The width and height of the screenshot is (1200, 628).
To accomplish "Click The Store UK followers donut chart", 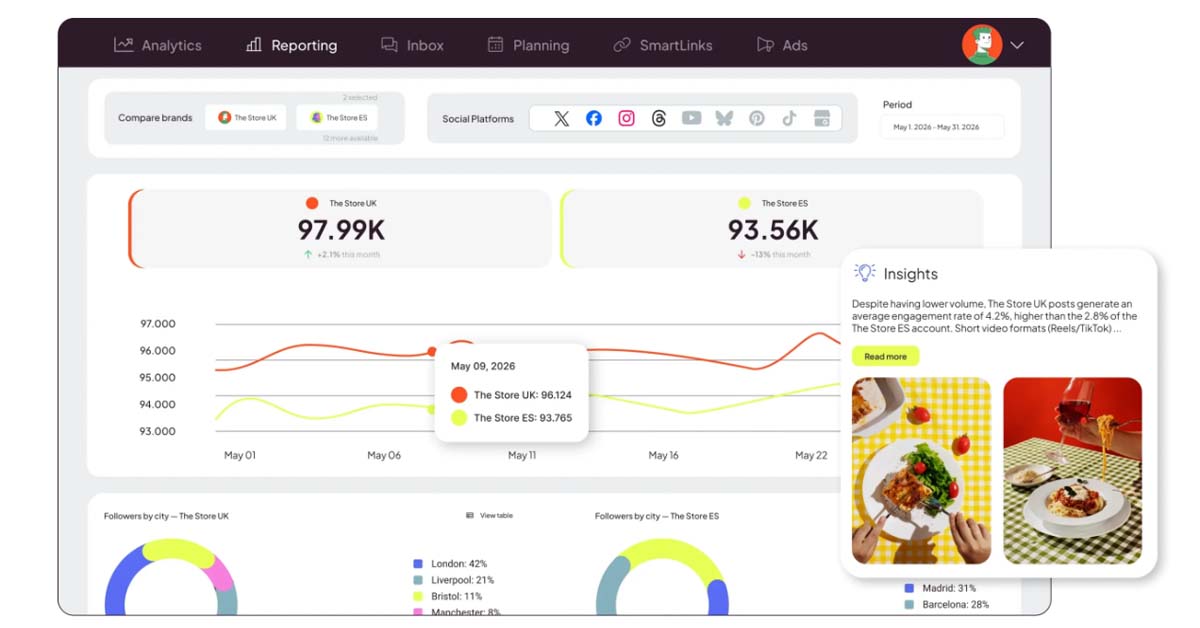I will click(x=170, y=577).
